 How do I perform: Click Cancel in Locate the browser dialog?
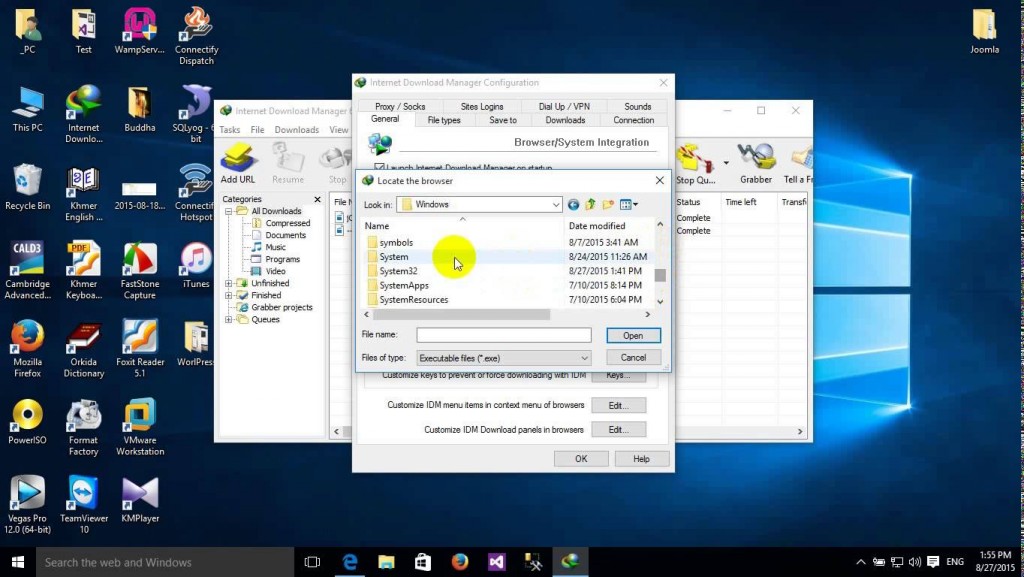pyautogui.click(x=633, y=357)
